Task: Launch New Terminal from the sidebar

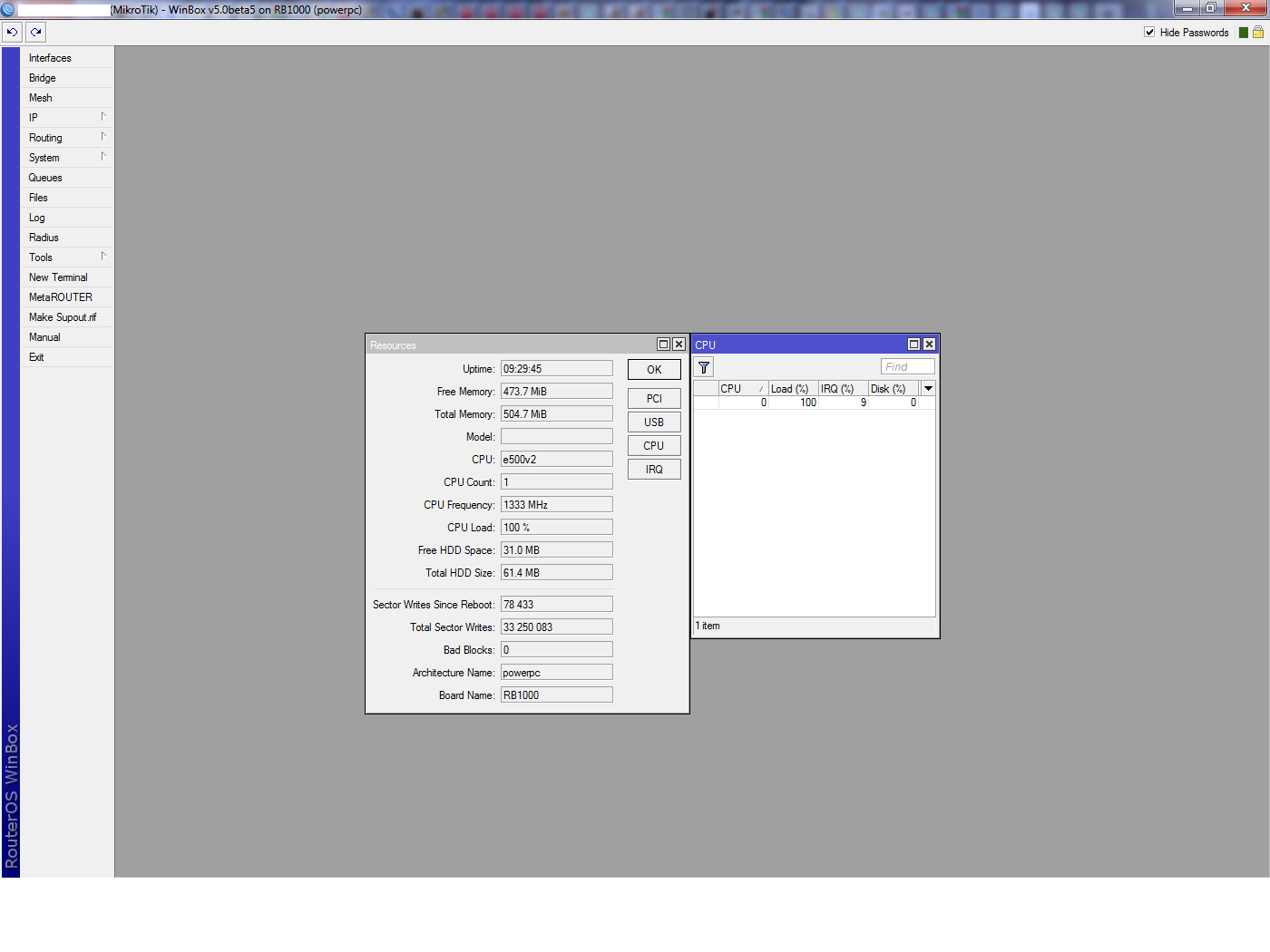Action: (68, 277)
